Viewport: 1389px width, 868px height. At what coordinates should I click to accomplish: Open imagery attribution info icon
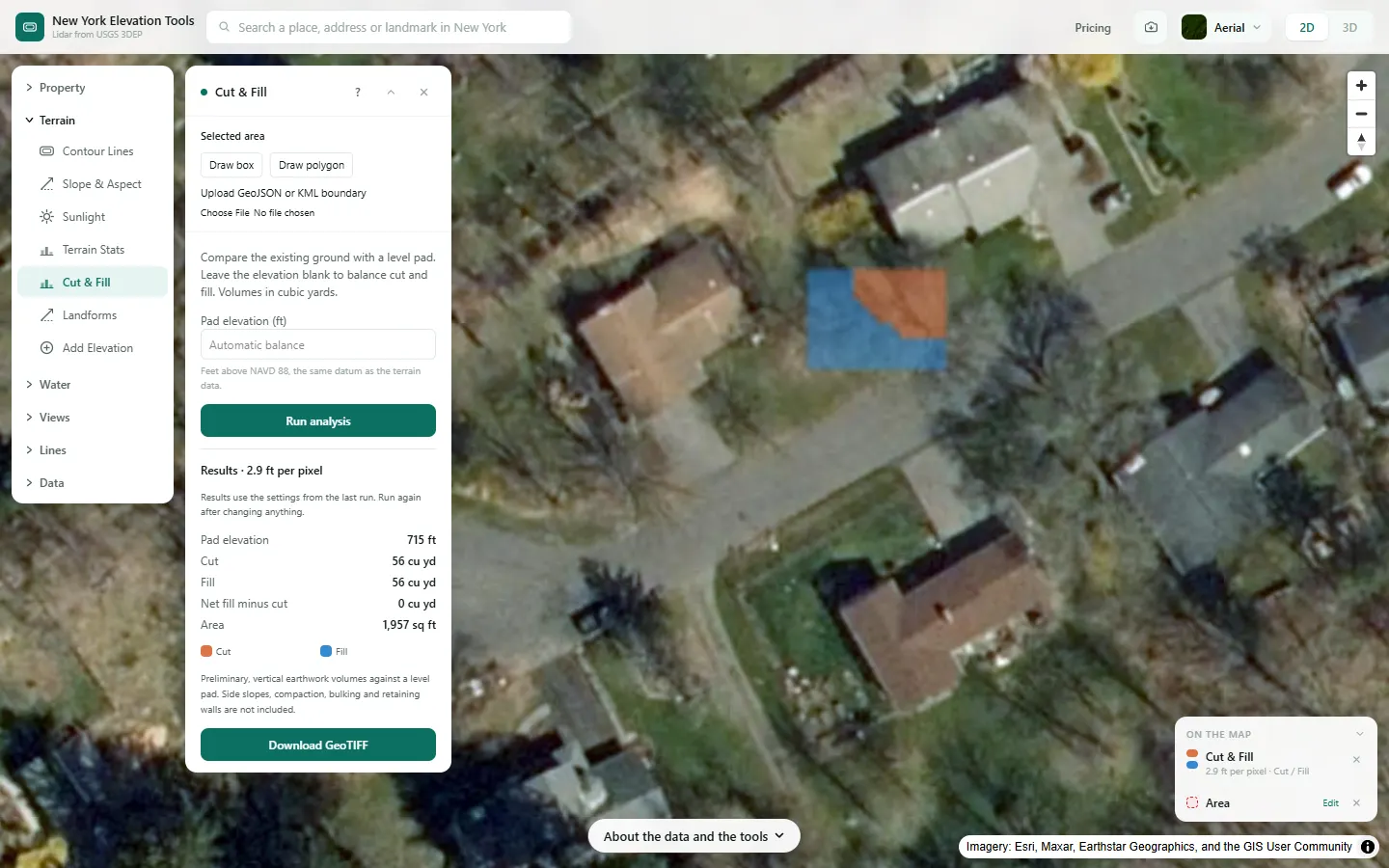[x=1368, y=847]
